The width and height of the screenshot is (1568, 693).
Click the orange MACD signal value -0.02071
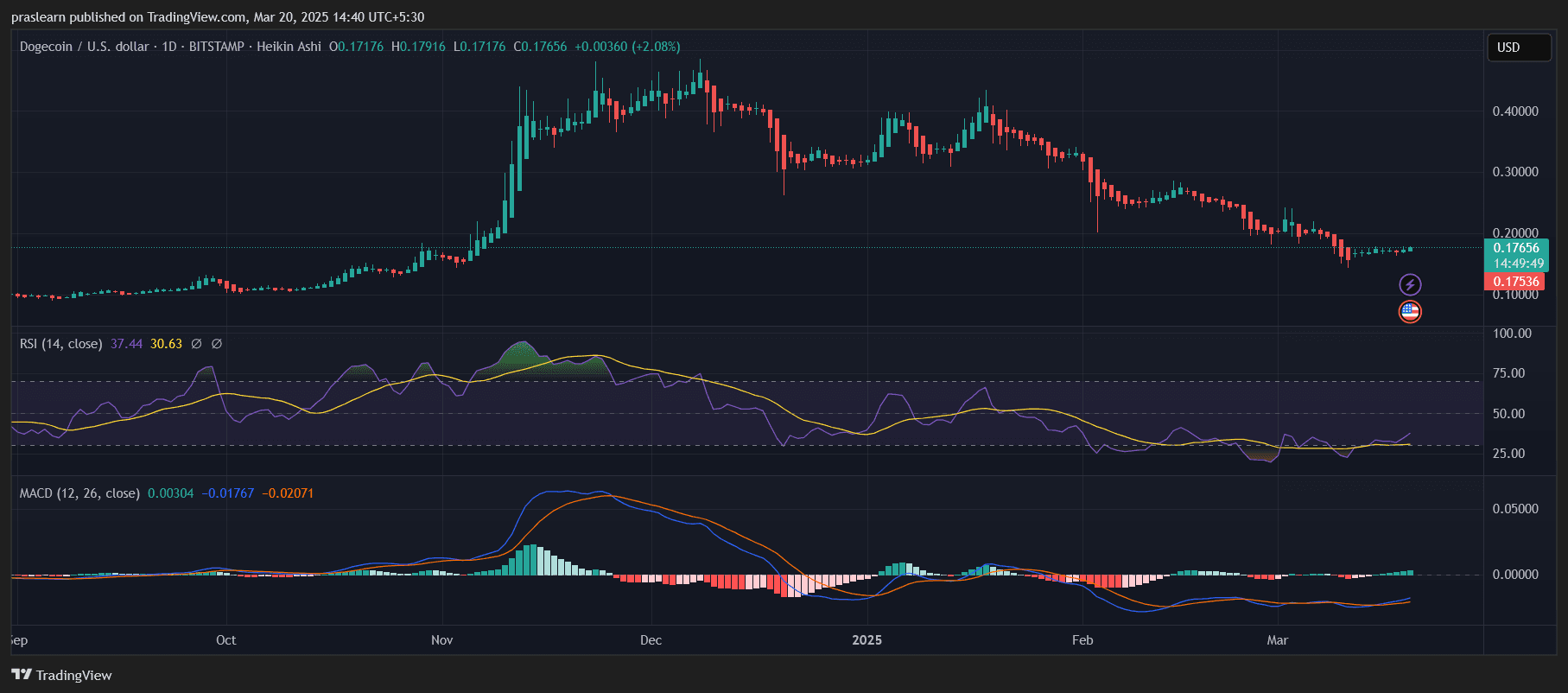pyautogui.click(x=288, y=493)
